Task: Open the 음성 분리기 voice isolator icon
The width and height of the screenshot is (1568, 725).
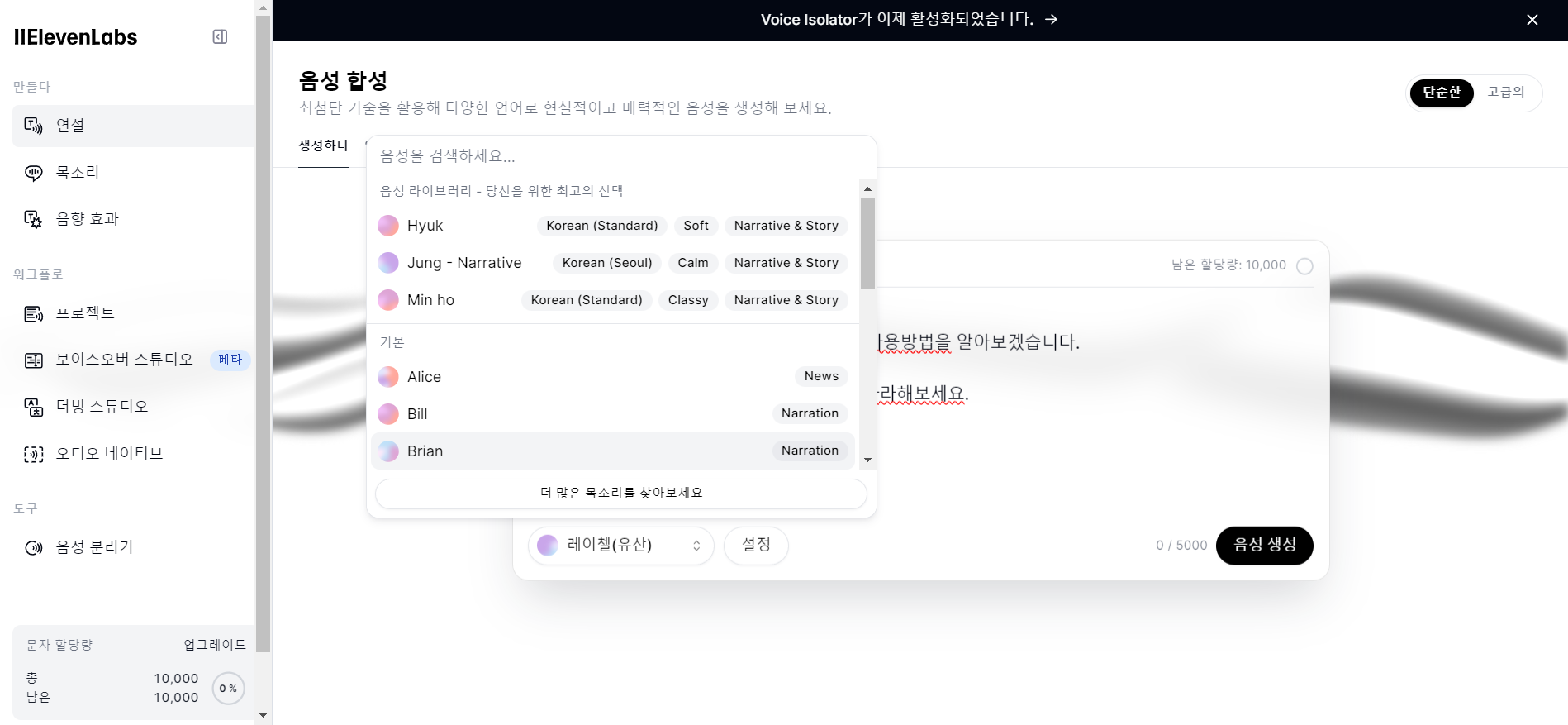Action: 33,547
